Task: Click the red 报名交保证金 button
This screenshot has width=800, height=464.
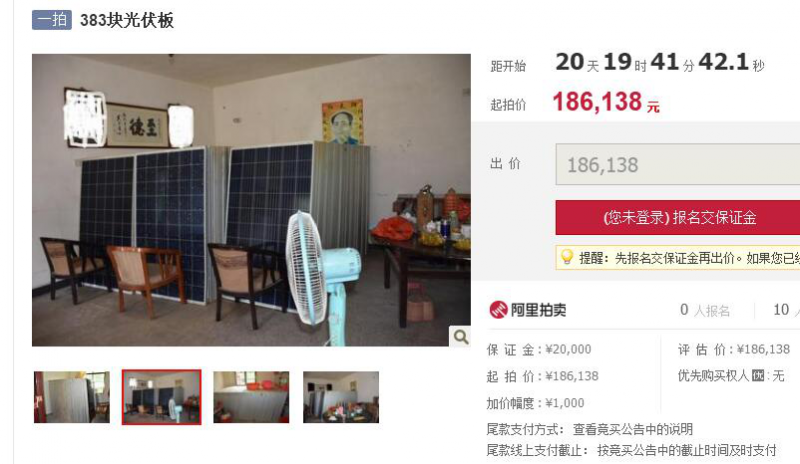Action: (678, 217)
